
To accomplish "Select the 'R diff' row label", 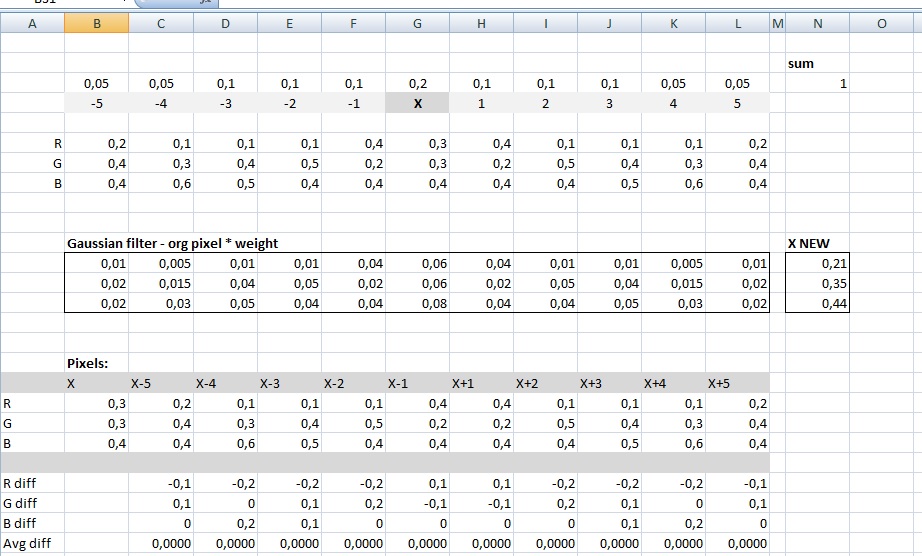I will pos(20,483).
